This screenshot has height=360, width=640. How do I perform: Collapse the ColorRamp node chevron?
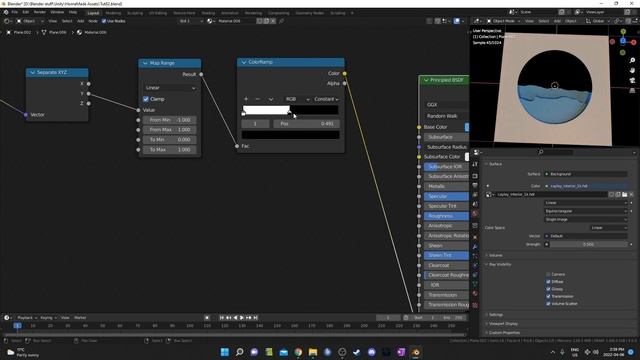click(244, 62)
